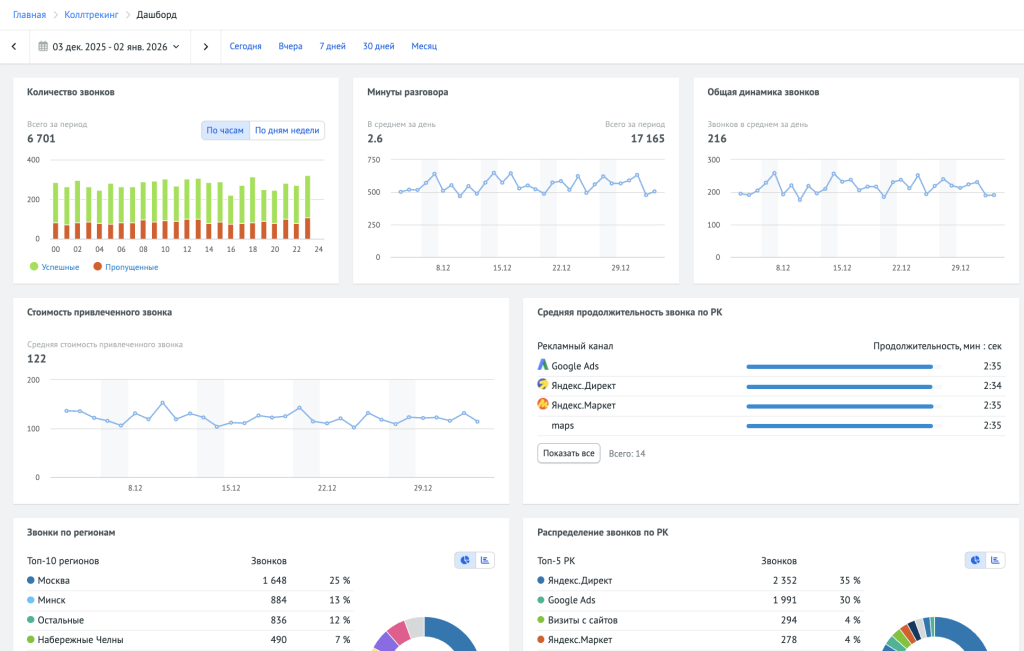Click the Яндекс.Маркет channel icon
The height and width of the screenshot is (651, 1024).
point(543,405)
